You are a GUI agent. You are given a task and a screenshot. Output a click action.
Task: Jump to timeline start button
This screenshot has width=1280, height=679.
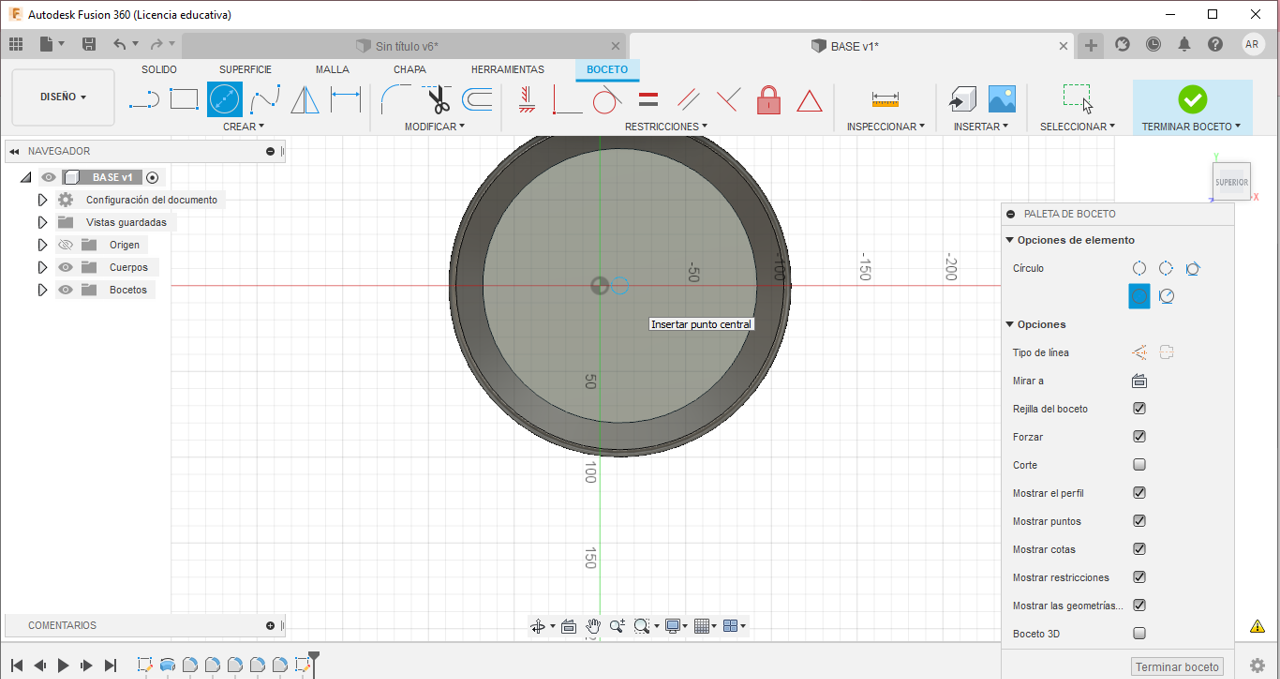tap(16, 665)
